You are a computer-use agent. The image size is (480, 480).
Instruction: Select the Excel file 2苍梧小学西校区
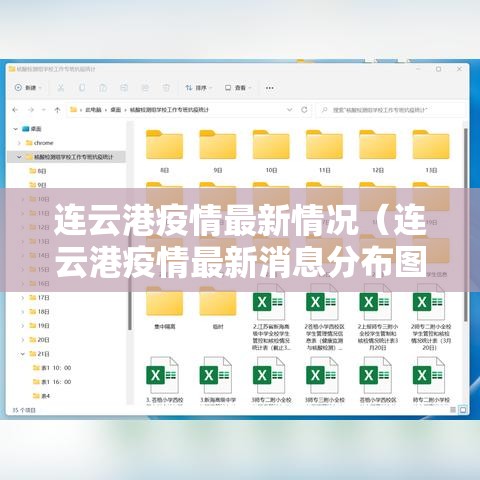pos(324,317)
